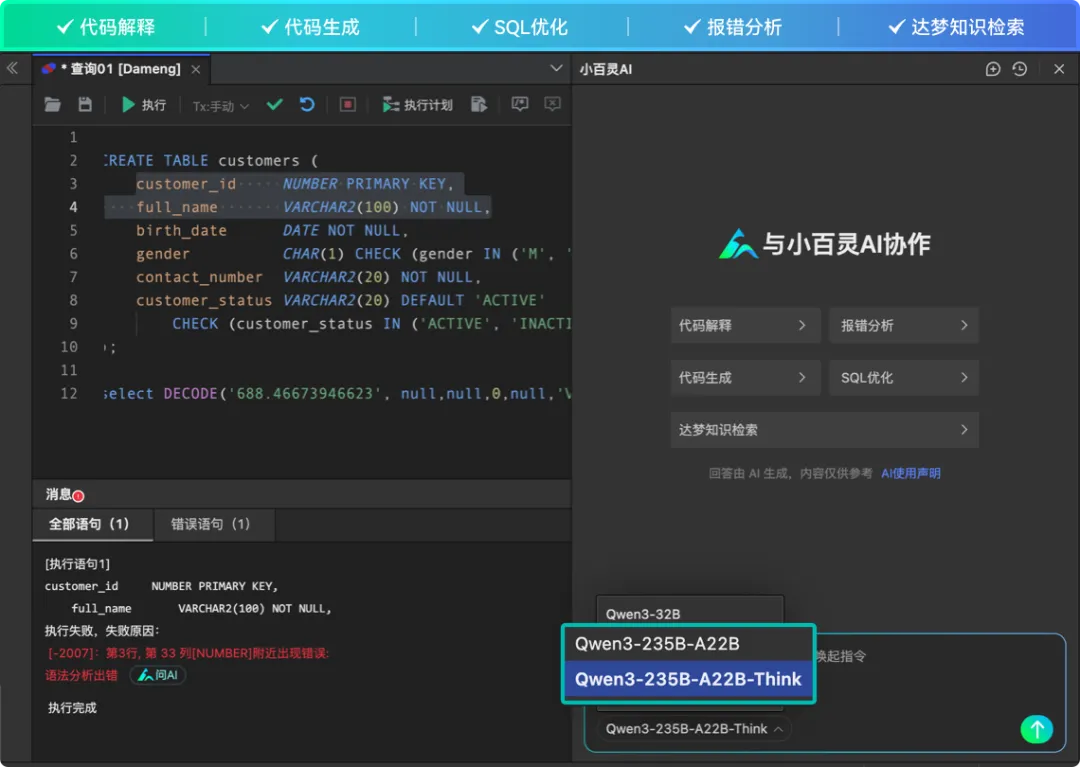This screenshot has height=767, width=1080.
Task: Save the query with the disk icon
Action: 85,105
